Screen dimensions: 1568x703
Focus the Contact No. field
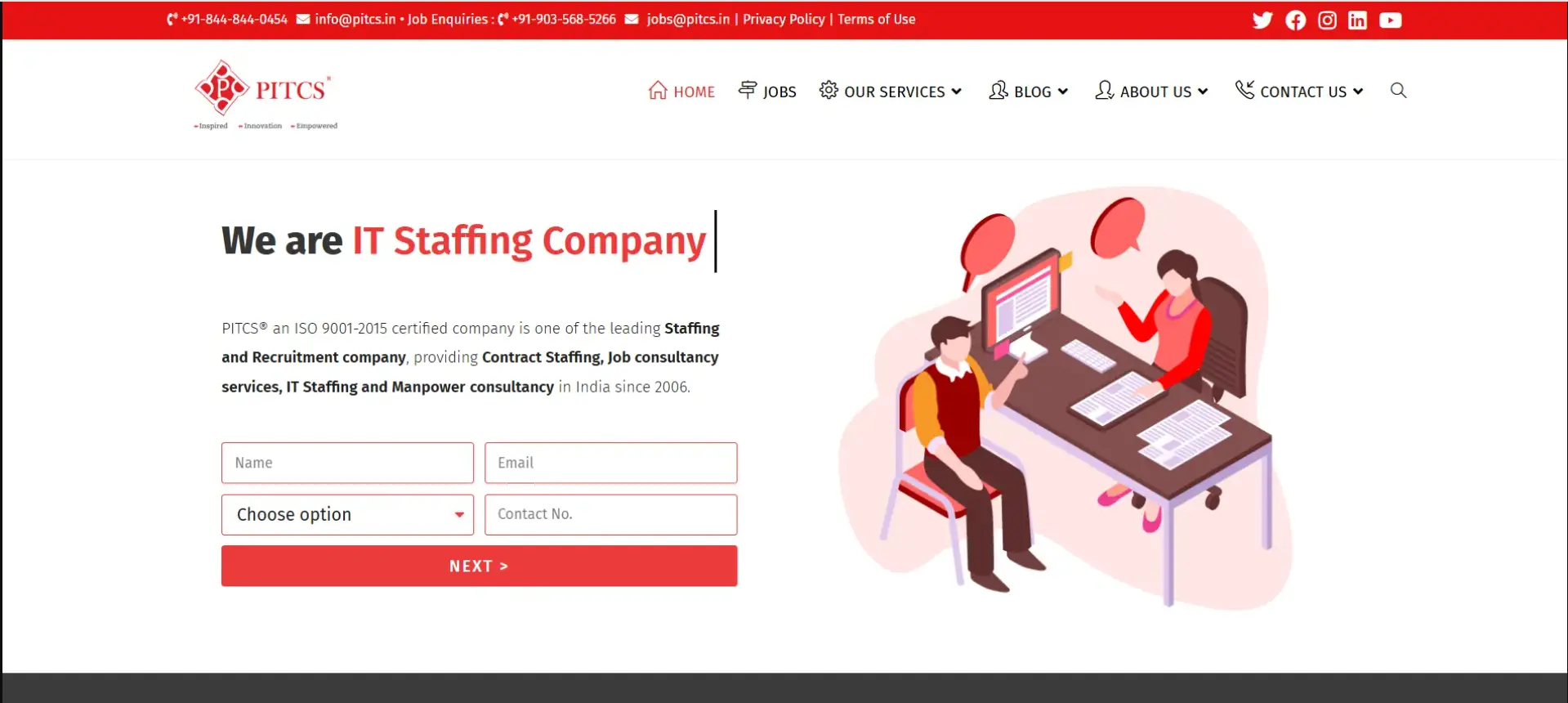point(610,514)
